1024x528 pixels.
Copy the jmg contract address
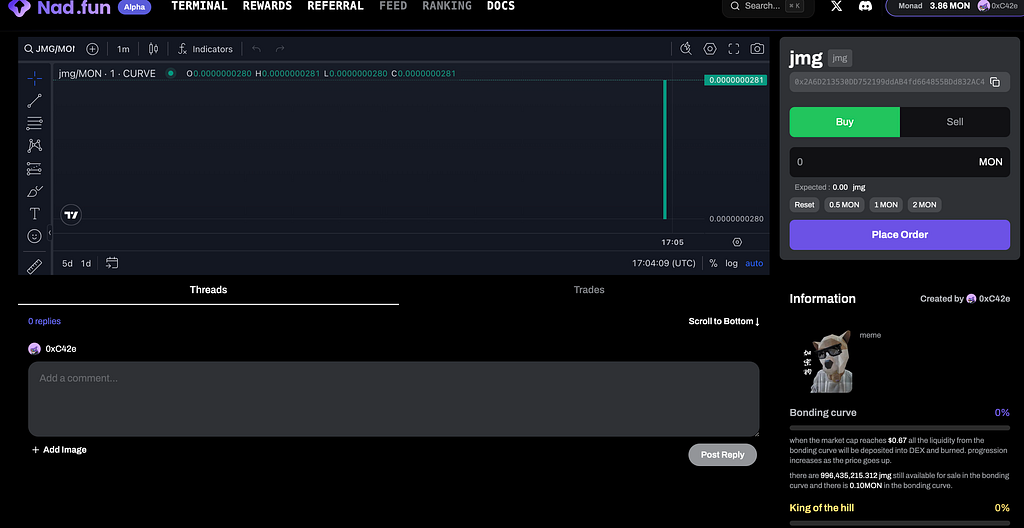(x=995, y=82)
